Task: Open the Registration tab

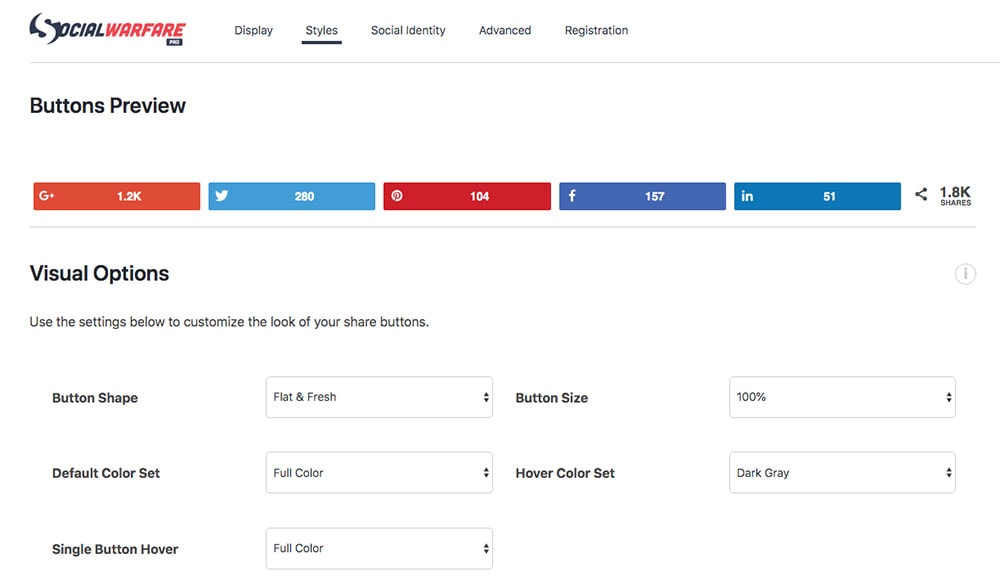Action: pos(596,30)
